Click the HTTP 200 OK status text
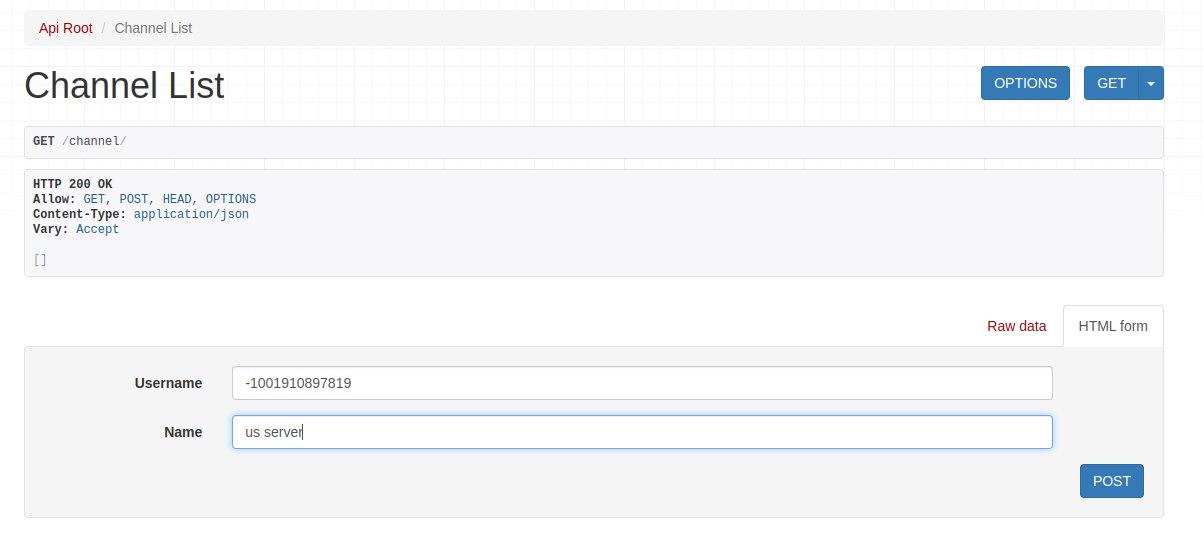 (73, 184)
